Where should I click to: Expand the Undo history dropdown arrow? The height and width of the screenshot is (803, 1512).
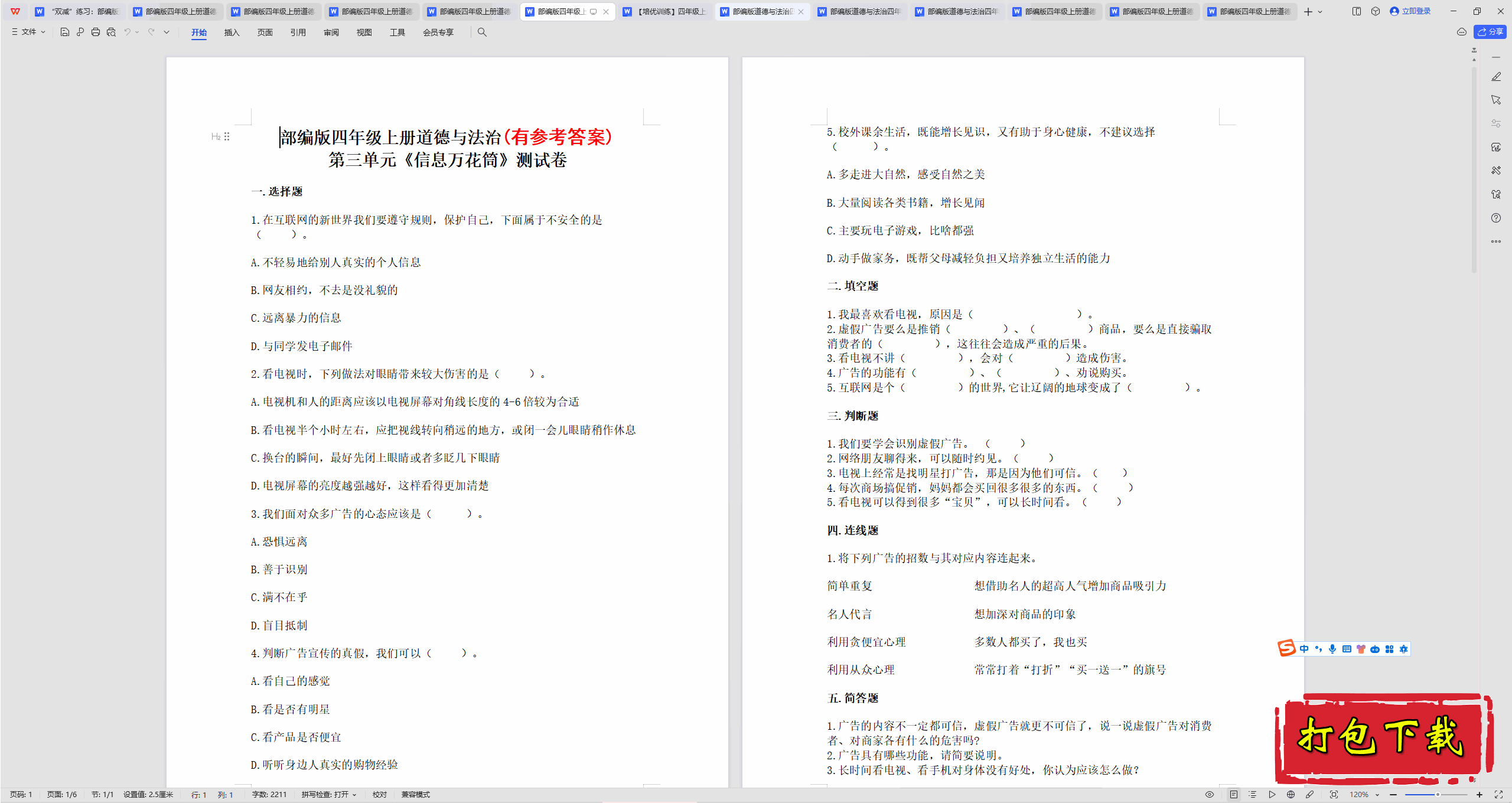pos(137,32)
